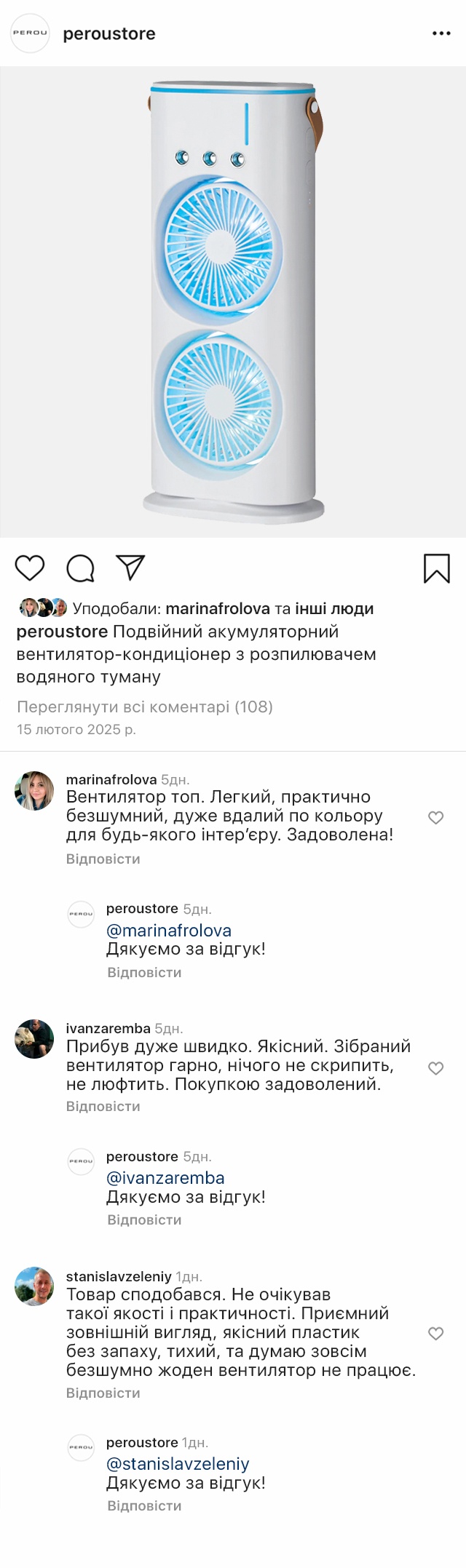Viewport: 466px width, 1568px height.
Task: Reply to stanislavzeleniy's comment
Action: [103, 1393]
